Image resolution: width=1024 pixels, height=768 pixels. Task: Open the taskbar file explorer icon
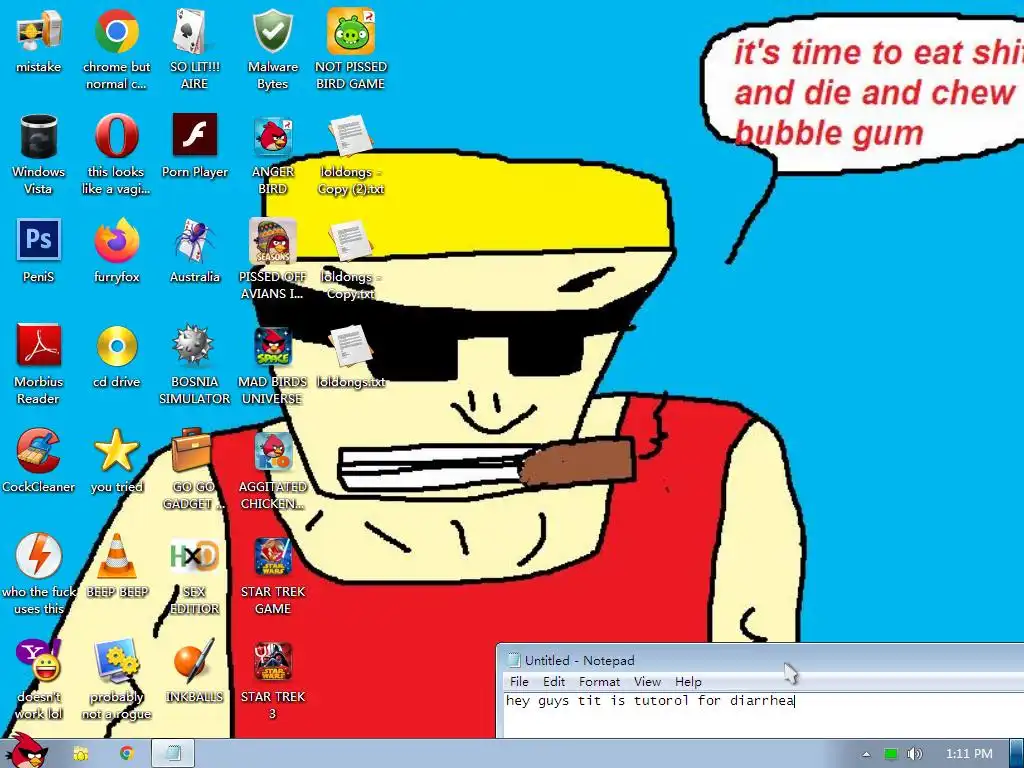pyautogui.click(x=80, y=754)
